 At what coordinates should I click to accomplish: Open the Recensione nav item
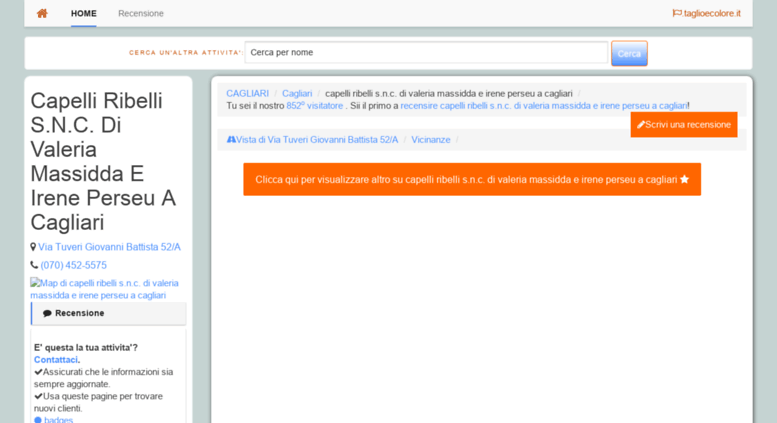[141, 13]
